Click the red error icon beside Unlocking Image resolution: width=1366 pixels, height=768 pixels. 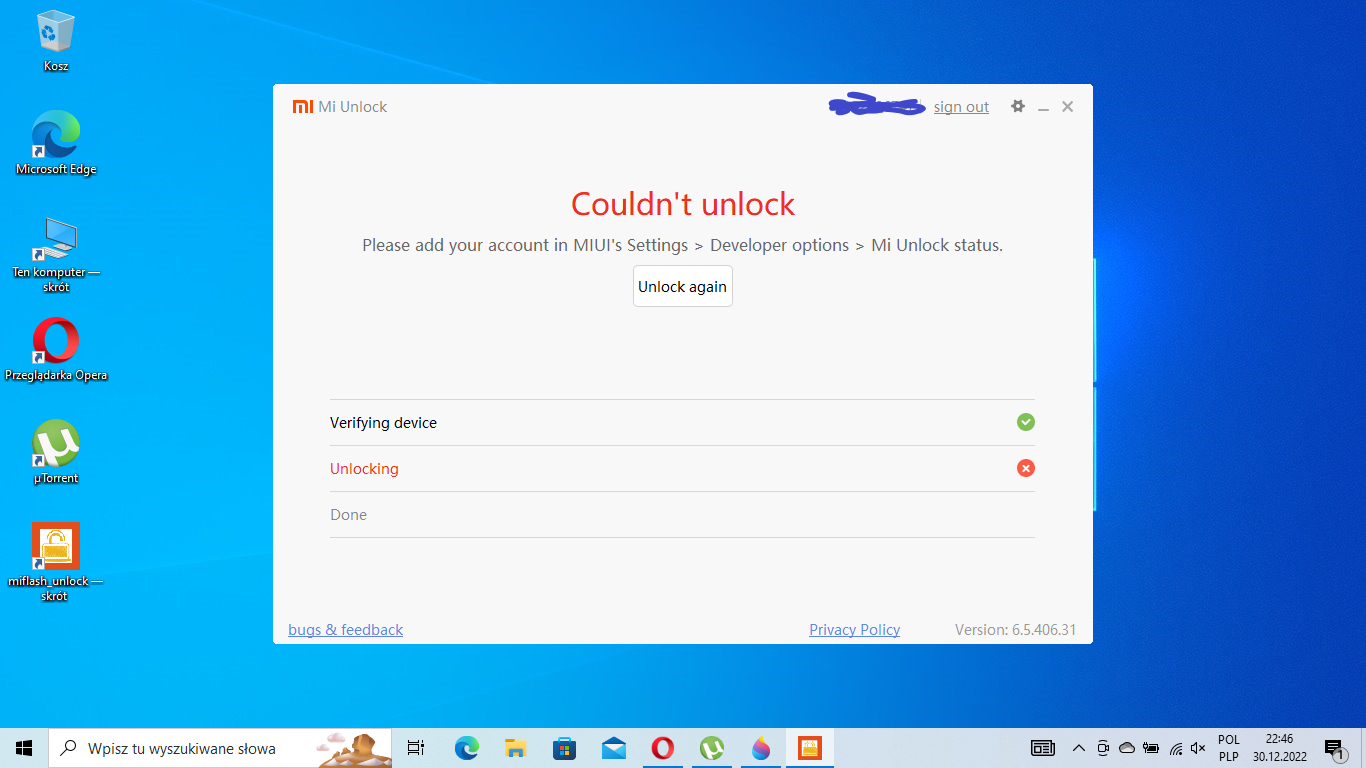pos(1025,468)
